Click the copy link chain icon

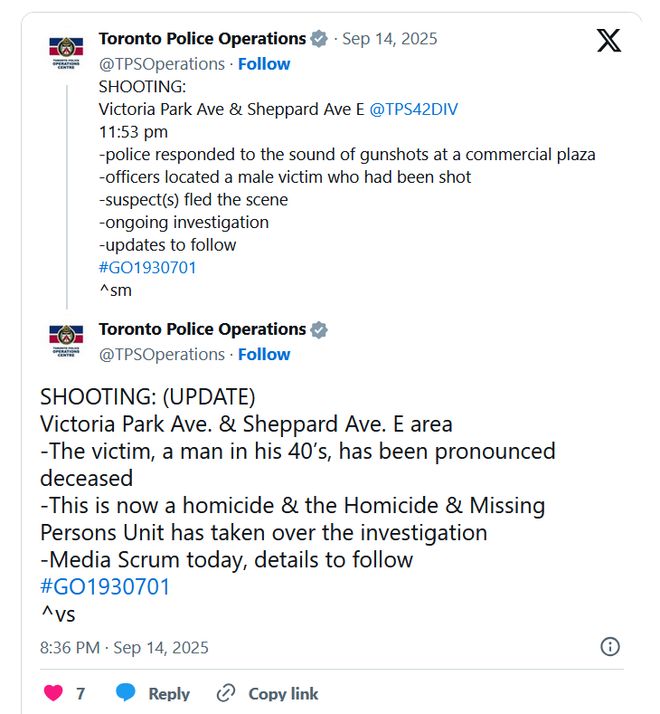[226, 693]
